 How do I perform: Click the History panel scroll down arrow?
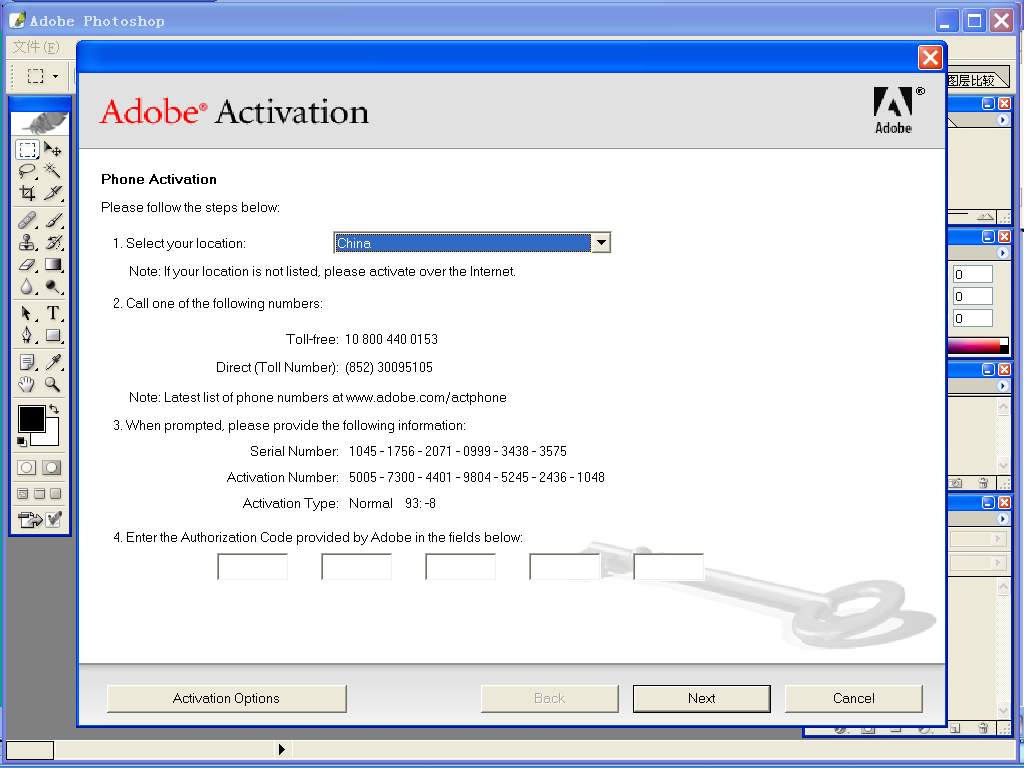(1004, 466)
